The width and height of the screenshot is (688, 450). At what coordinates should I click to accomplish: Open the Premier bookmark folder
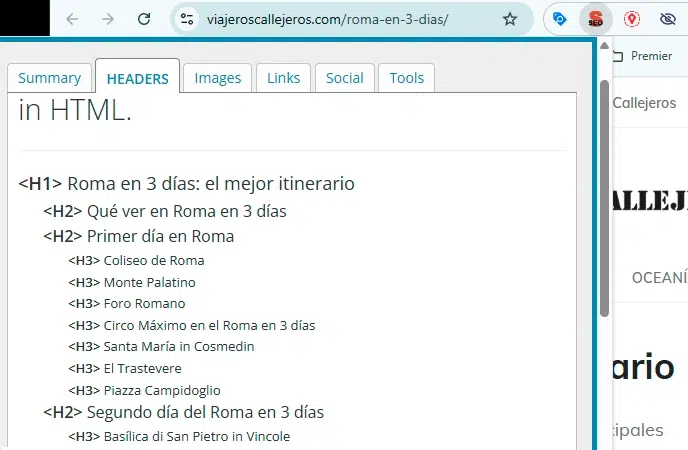[x=644, y=56]
